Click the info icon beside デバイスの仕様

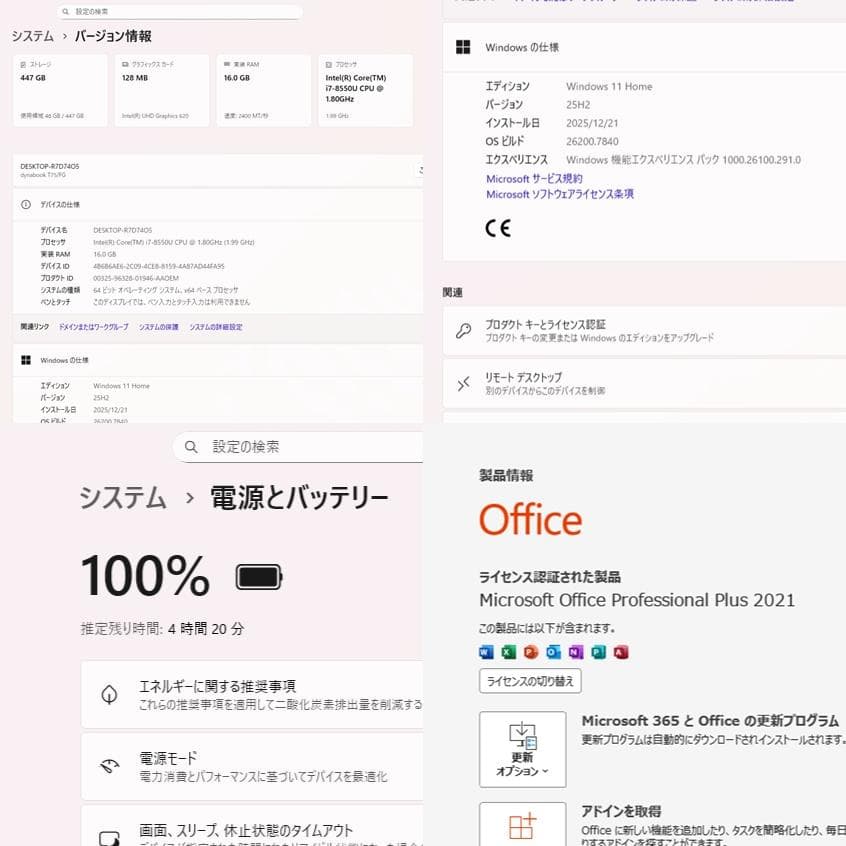tap(25, 204)
